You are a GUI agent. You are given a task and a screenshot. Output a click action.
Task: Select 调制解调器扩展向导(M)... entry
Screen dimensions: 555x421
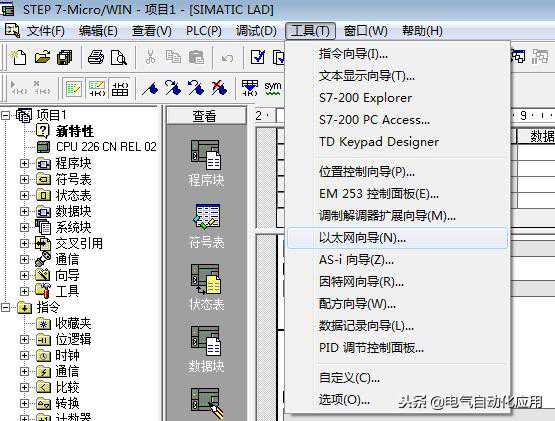(x=397, y=216)
